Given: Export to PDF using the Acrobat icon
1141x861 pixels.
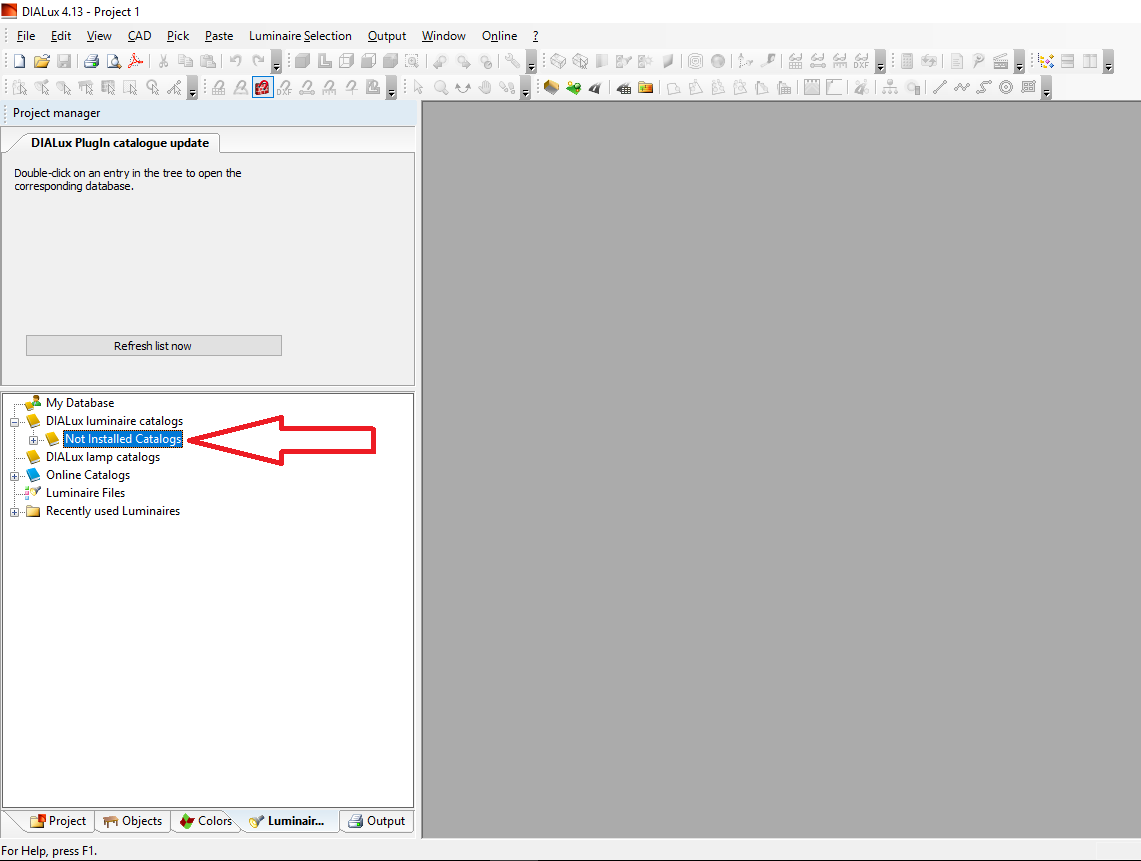Looking at the screenshot, I should [136, 62].
